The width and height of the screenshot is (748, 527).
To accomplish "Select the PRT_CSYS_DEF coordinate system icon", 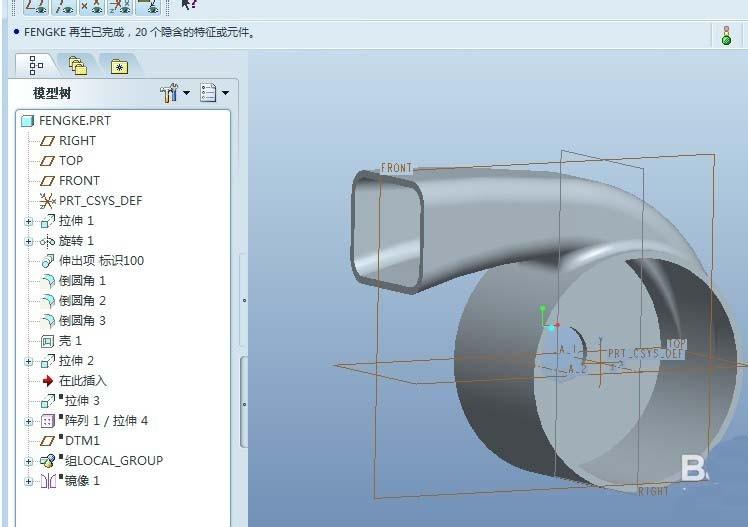I will [47, 201].
